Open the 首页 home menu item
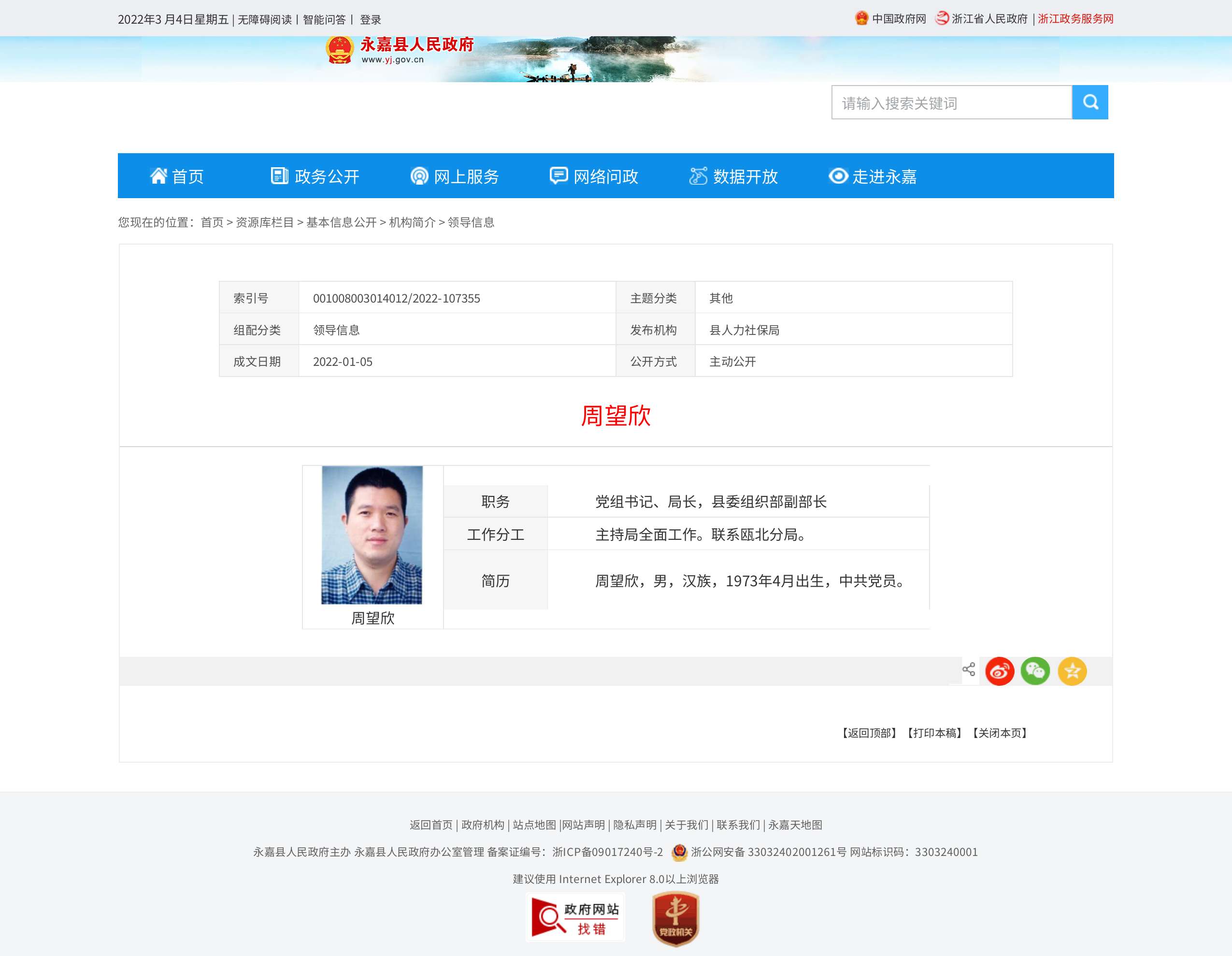Viewport: 1232px width, 956px height. point(176,176)
